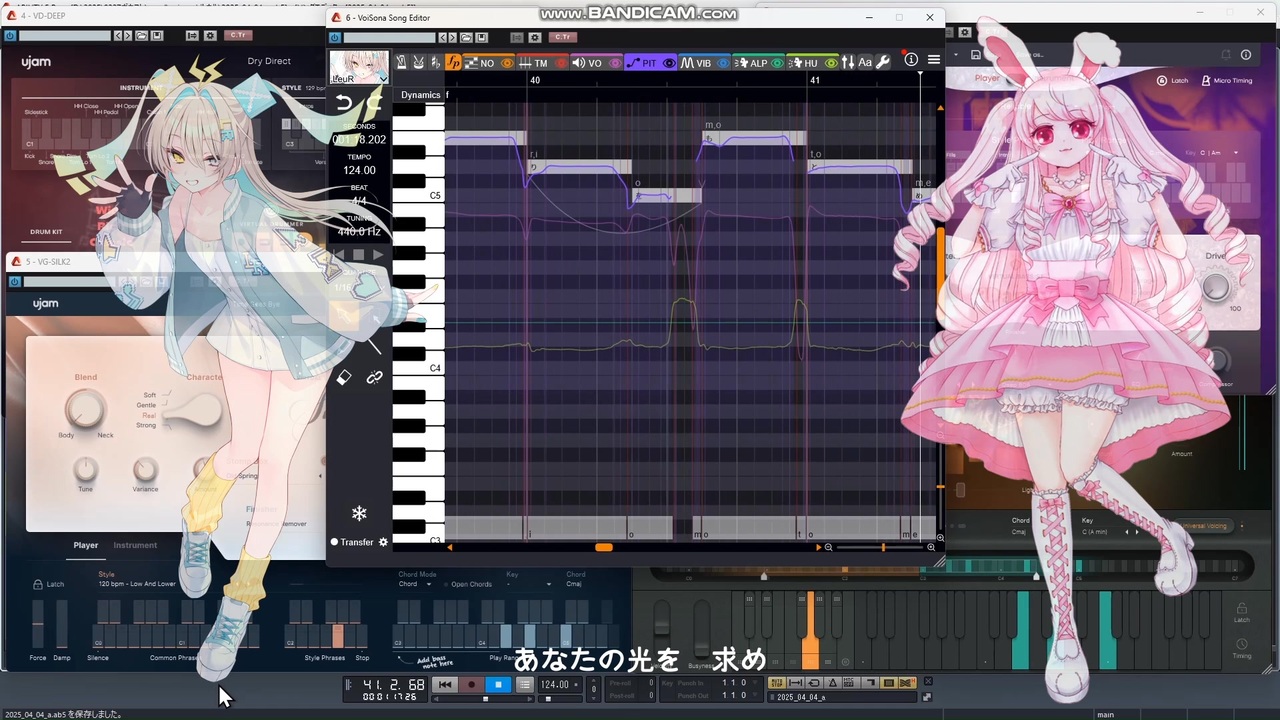Zoom in the VoiSona horizontal view
The image size is (1280, 720).
[x=931, y=547]
